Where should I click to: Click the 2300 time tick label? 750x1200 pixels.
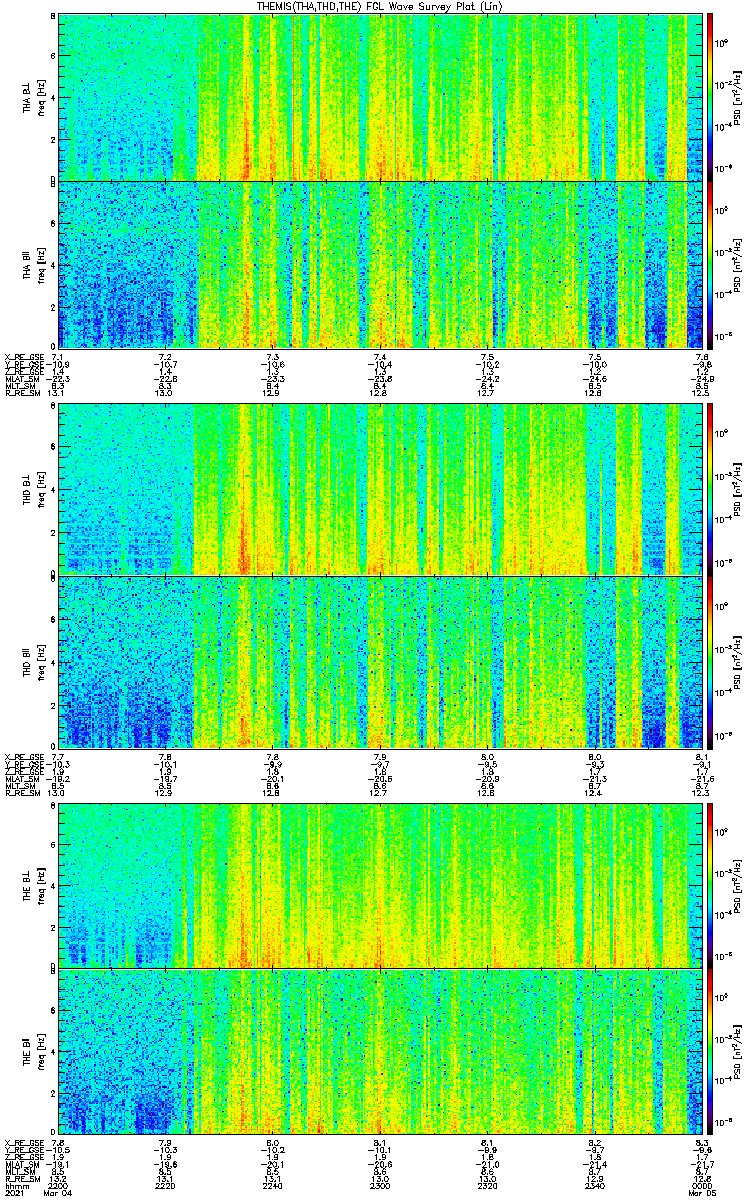tap(380, 1186)
